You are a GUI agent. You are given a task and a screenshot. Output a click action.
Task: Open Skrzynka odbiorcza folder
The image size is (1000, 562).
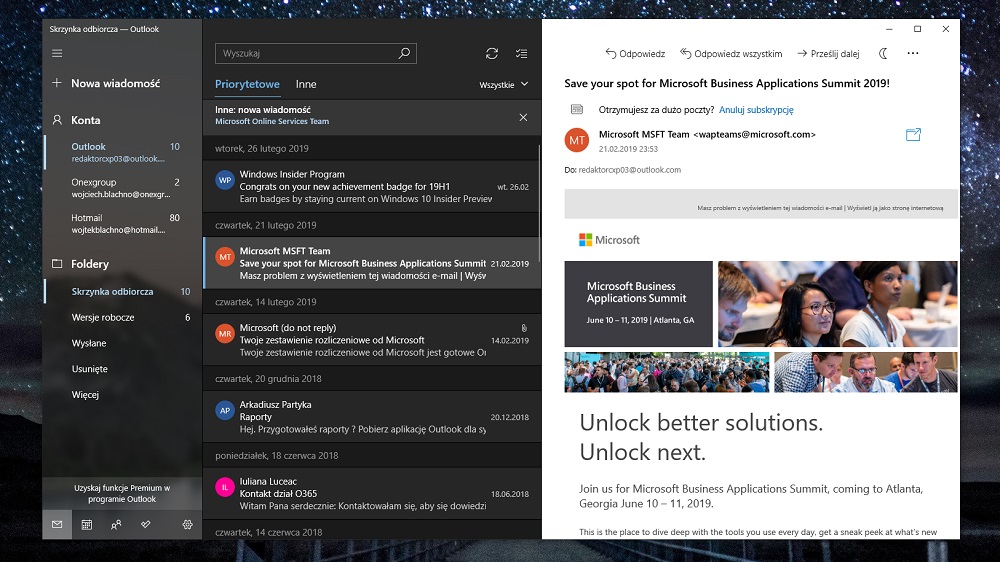[x=122, y=292]
